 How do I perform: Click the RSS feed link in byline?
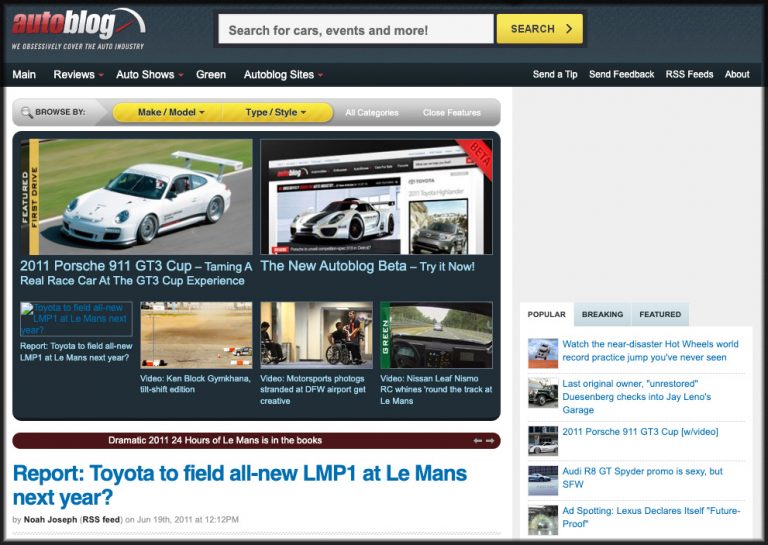(x=101, y=520)
